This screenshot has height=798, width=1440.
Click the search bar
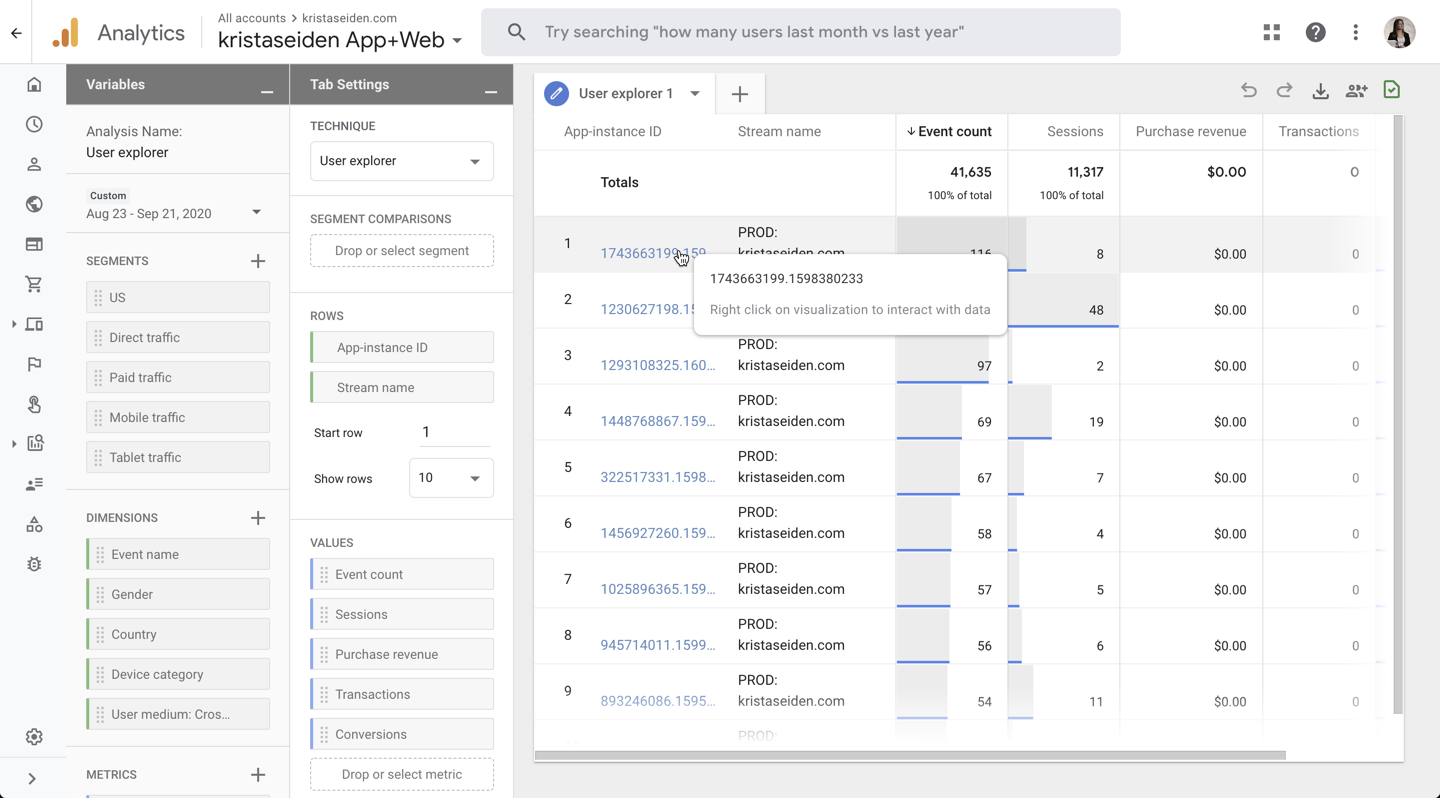800,32
